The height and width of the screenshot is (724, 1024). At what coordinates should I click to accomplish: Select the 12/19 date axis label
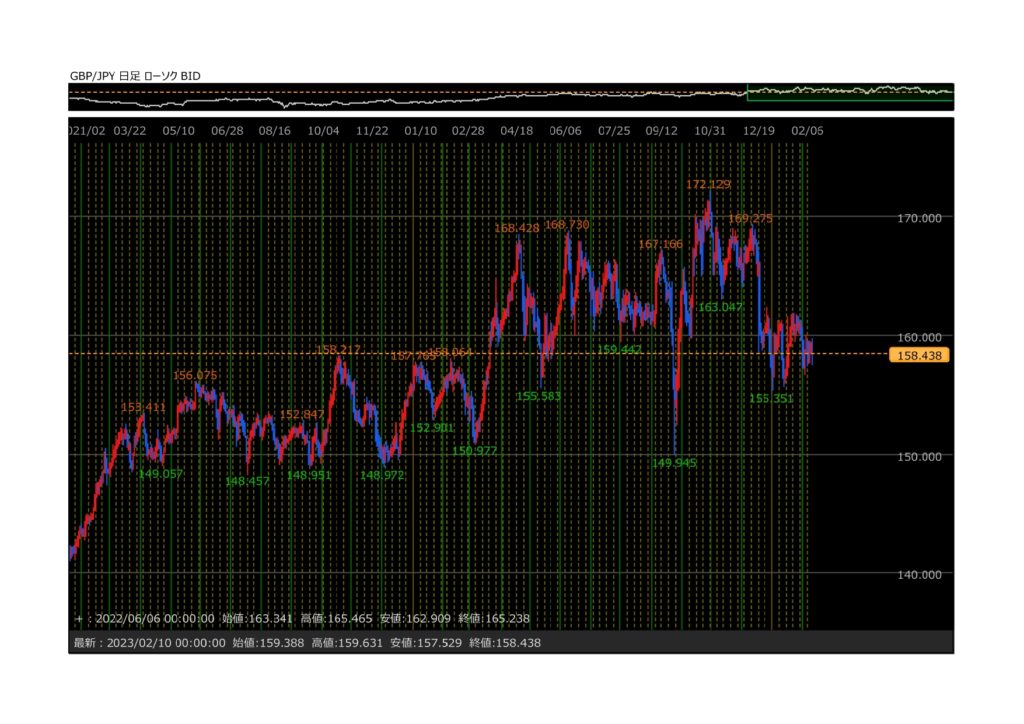pos(759,131)
